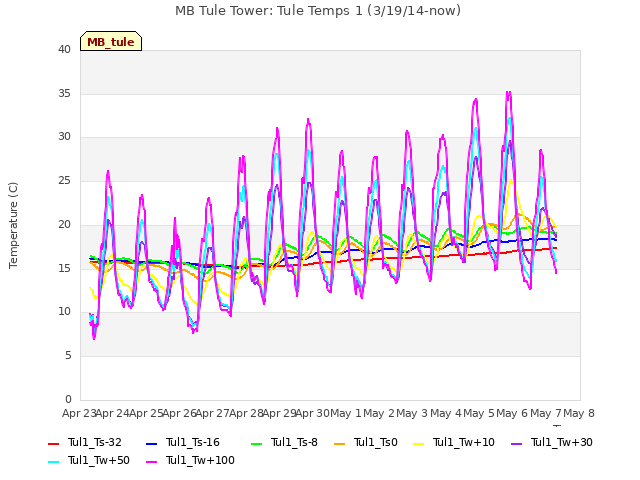
Task: Click the May 4 x-axis tick label
Action: tap(446, 413)
